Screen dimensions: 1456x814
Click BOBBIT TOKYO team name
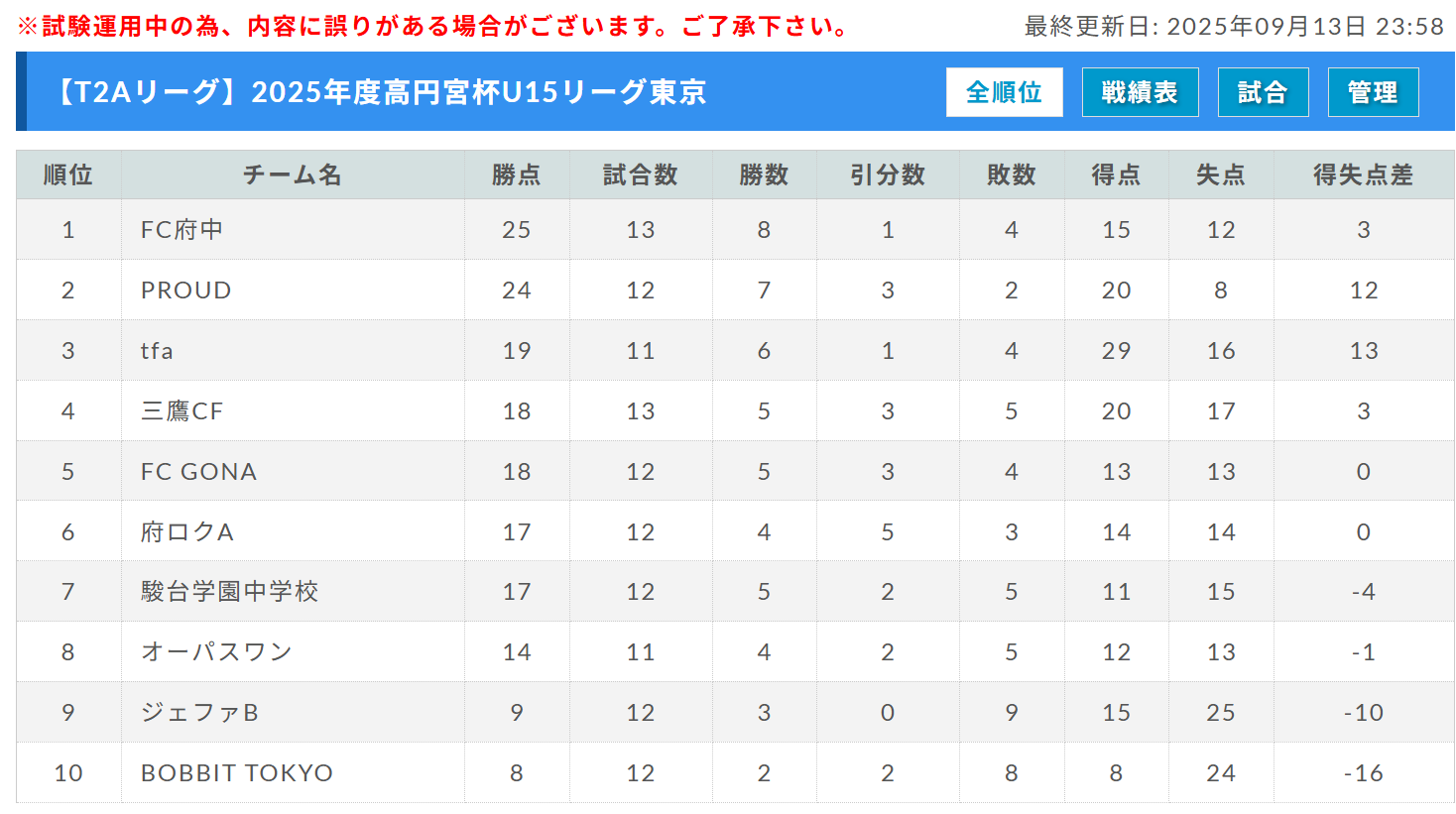237,773
